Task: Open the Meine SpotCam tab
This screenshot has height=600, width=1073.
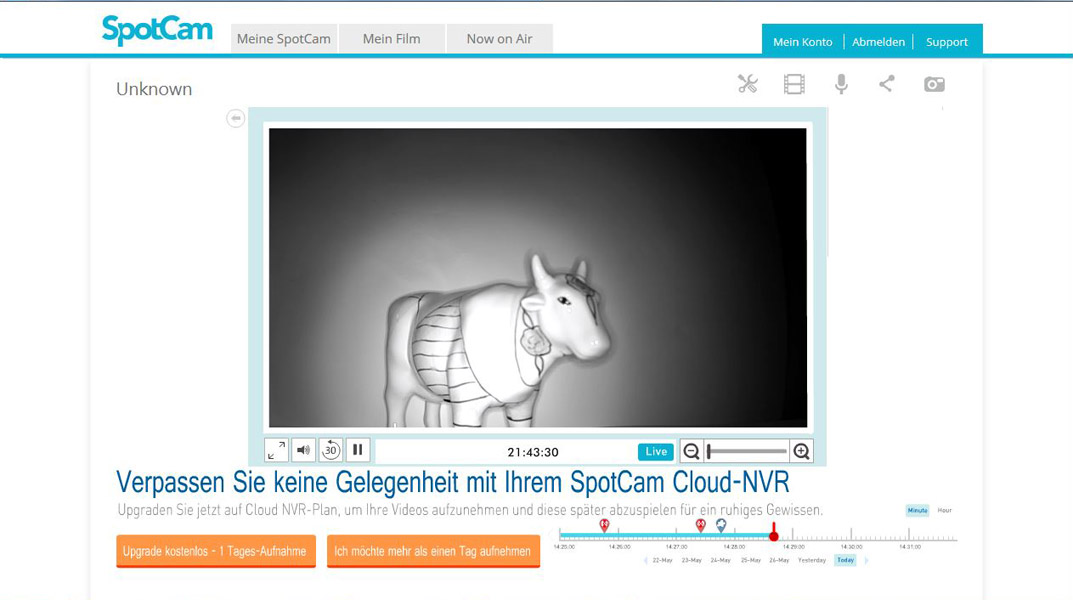Action: 283,39
